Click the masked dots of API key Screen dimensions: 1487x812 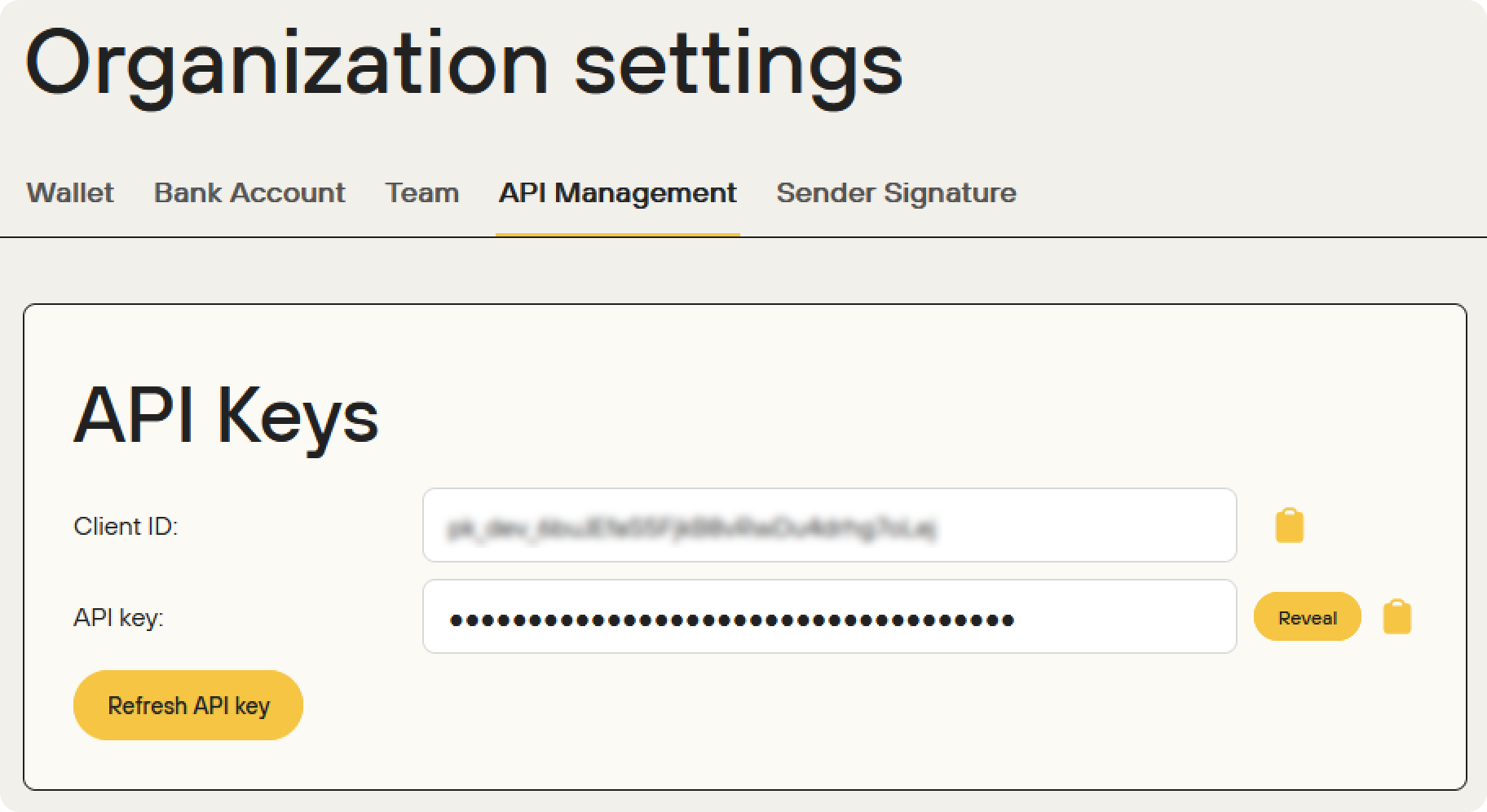click(x=731, y=620)
